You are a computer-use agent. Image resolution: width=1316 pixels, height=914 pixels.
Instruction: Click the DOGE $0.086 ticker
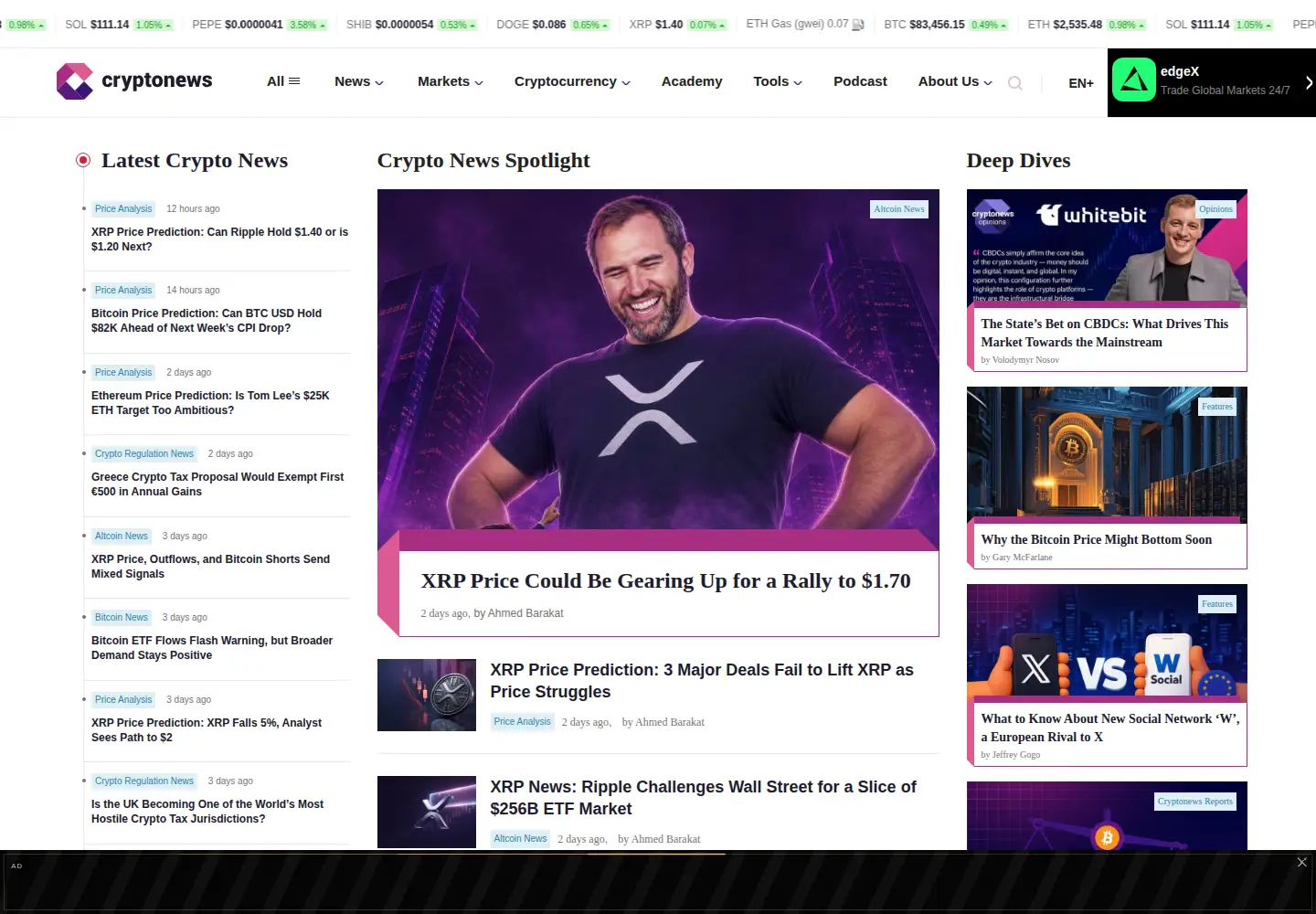pos(552,25)
